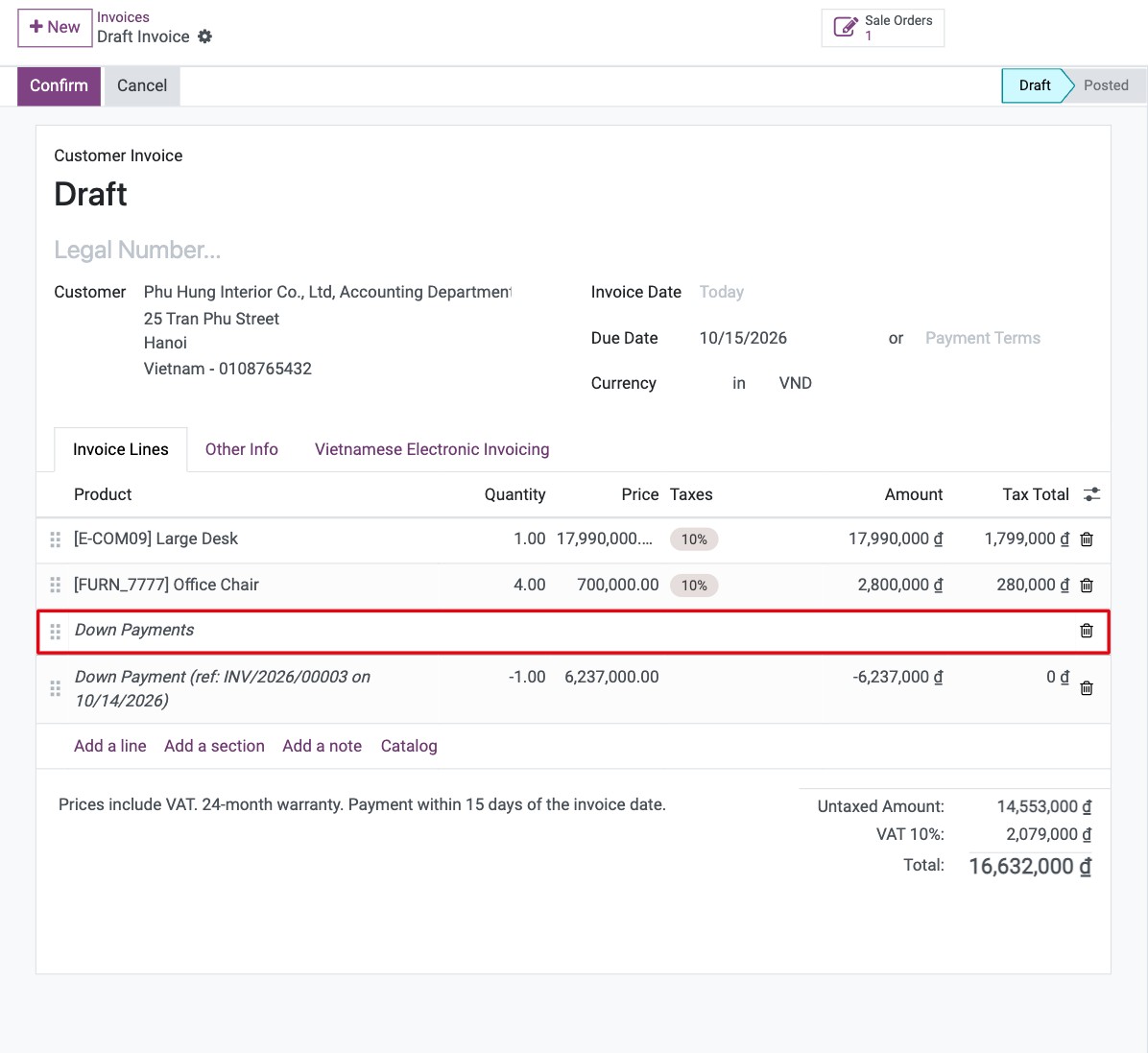The width and height of the screenshot is (1148, 1053).
Task: Open the Sale Orders smart button
Action: pyautogui.click(x=883, y=28)
